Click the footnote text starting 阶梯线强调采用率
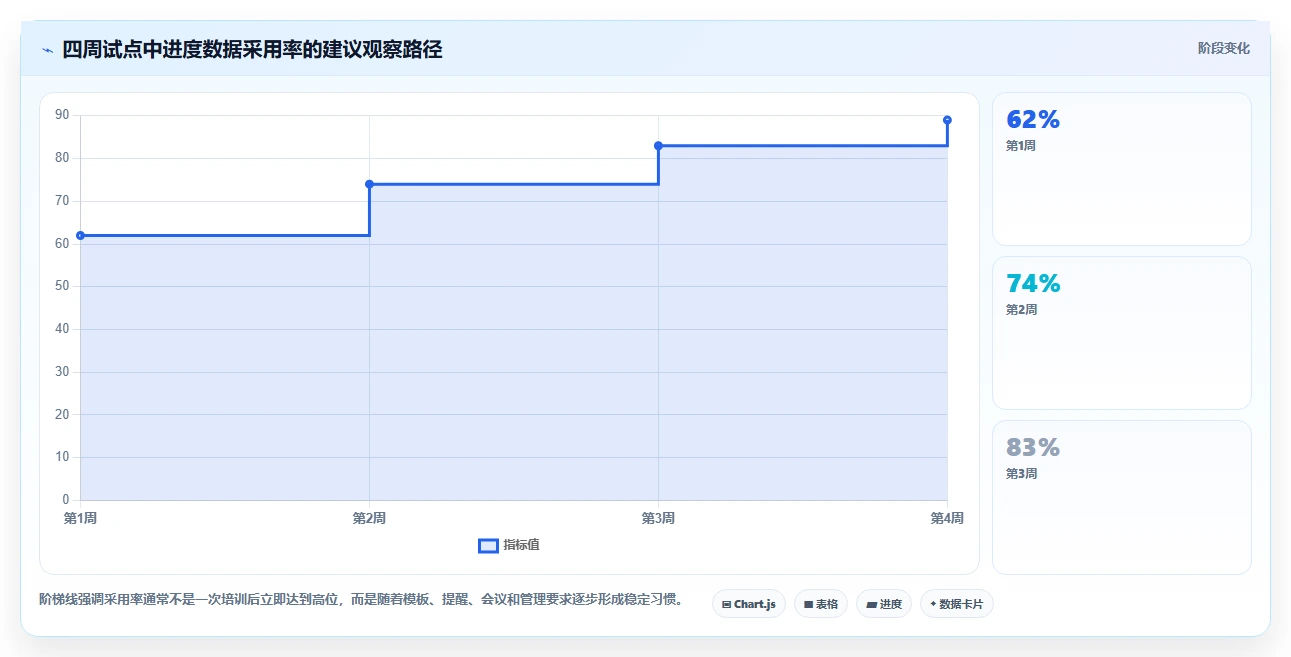The height and width of the screenshot is (657, 1291). tap(362, 600)
